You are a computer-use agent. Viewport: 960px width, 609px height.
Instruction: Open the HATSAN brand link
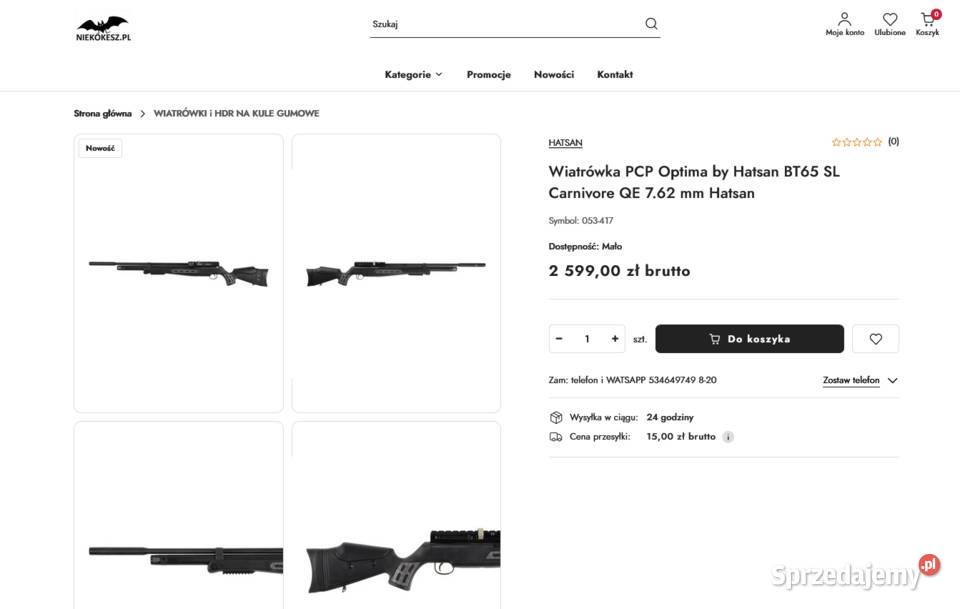[565, 143]
